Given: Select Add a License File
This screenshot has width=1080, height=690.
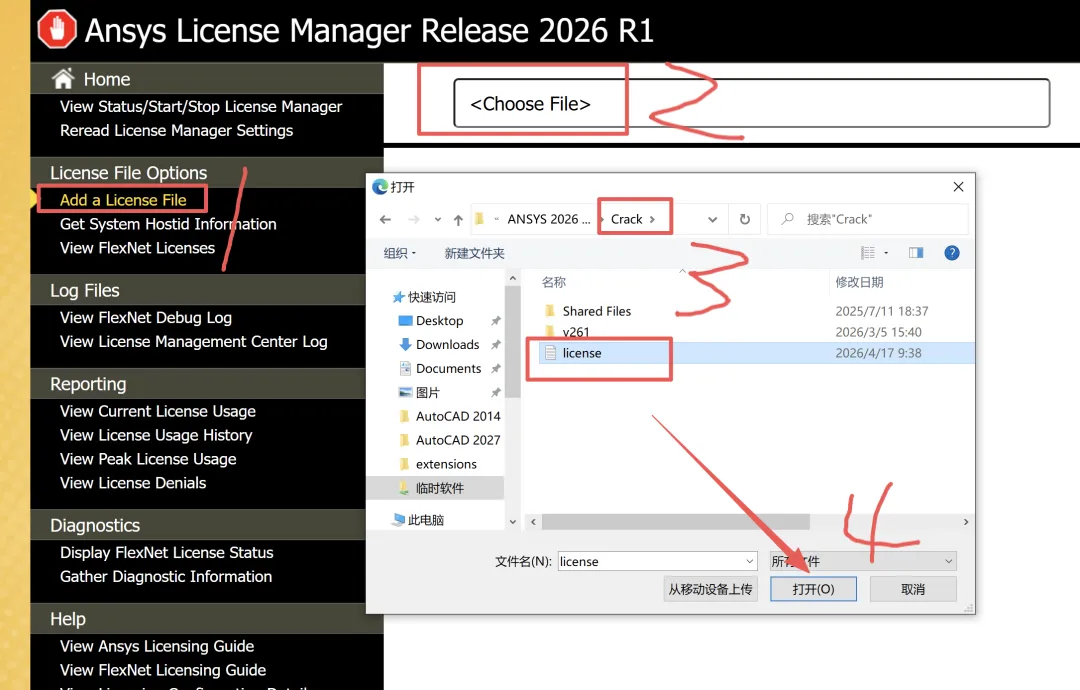Looking at the screenshot, I should pos(123,200).
